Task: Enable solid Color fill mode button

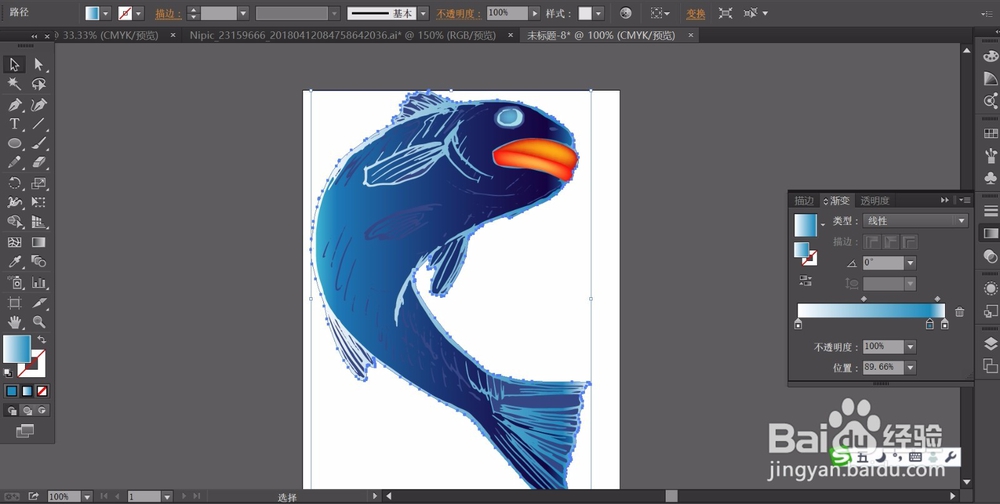Action: coord(11,391)
